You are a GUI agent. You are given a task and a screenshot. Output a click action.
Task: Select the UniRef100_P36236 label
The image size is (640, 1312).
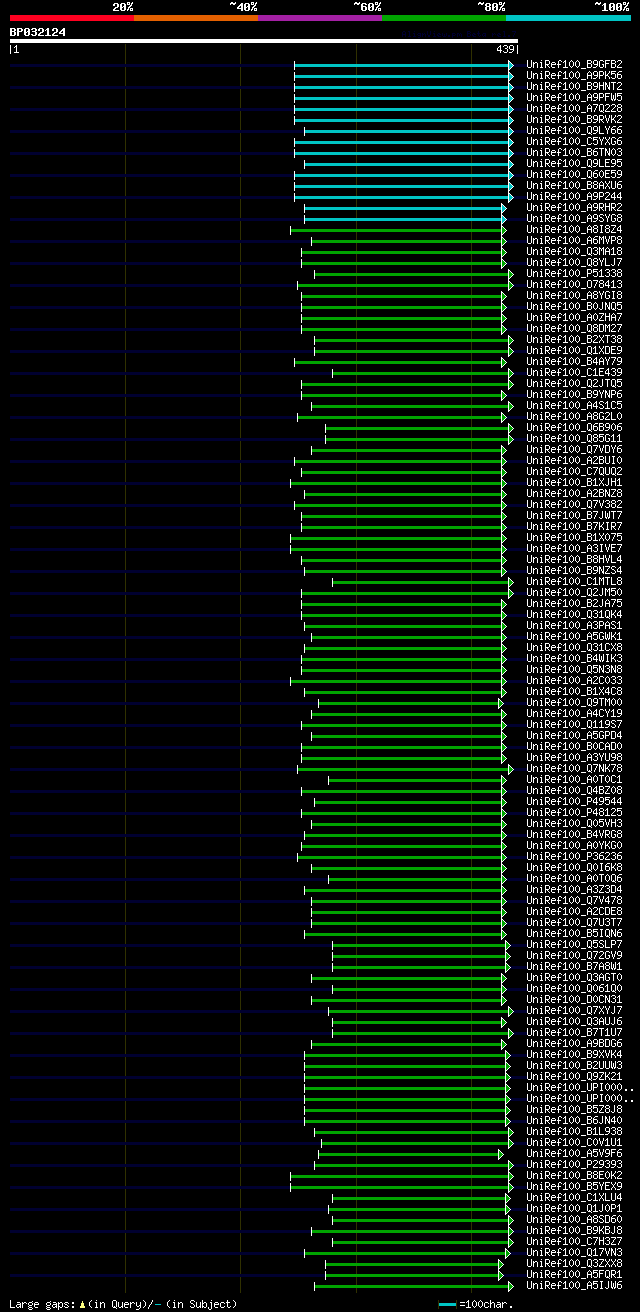tap(574, 857)
